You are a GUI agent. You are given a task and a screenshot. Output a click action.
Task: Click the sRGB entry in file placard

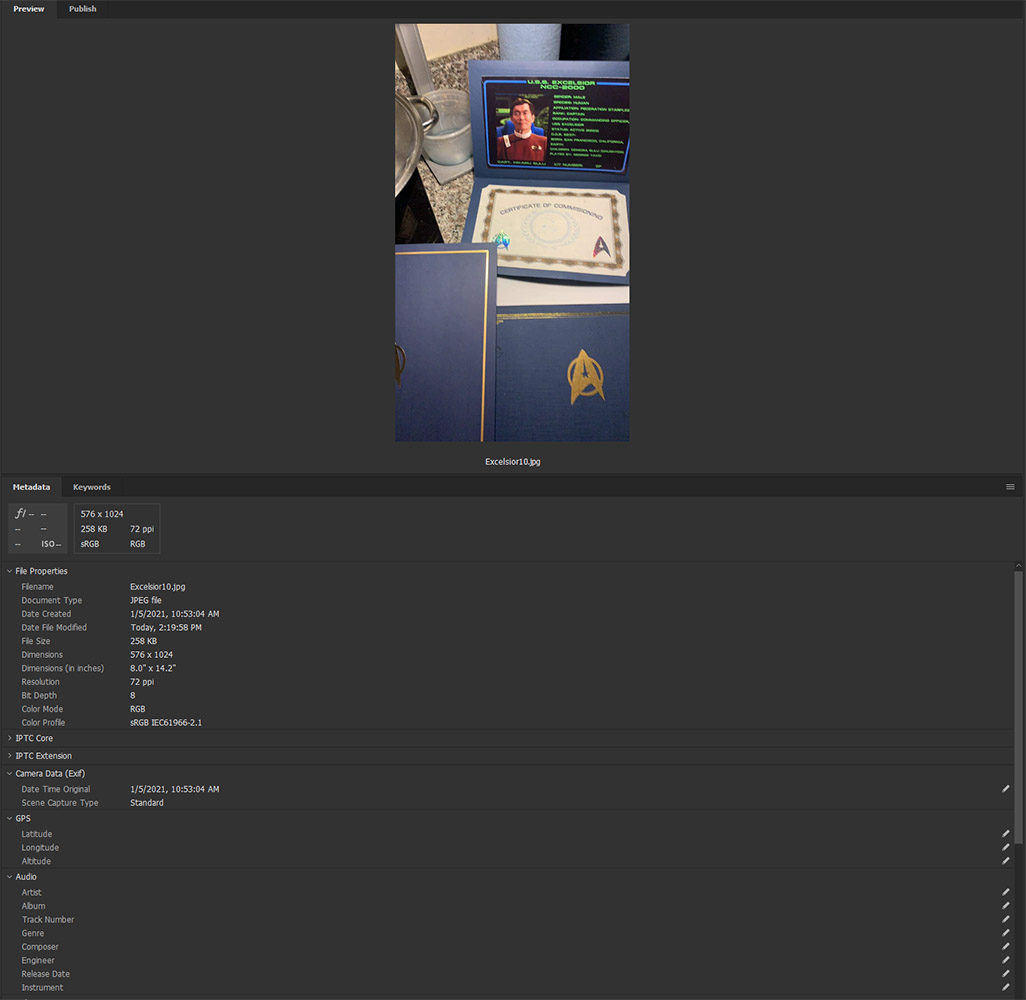click(x=90, y=544)
